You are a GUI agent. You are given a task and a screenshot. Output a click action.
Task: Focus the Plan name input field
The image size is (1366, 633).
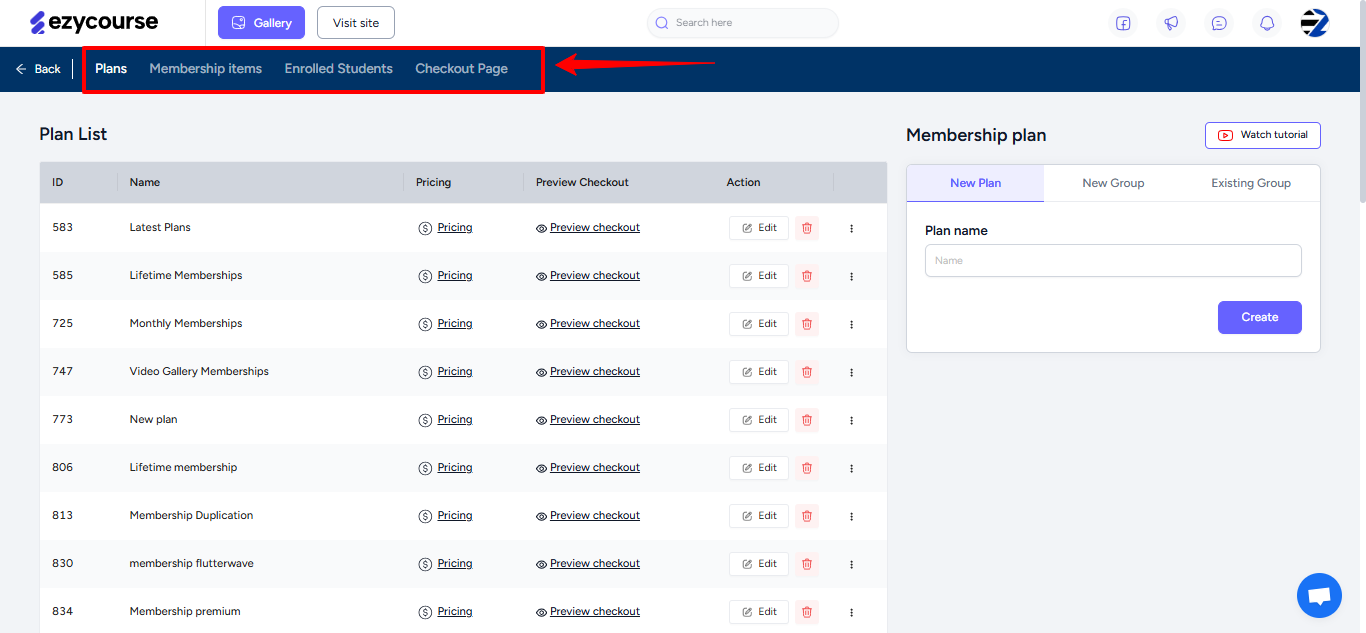[1113, 261]
